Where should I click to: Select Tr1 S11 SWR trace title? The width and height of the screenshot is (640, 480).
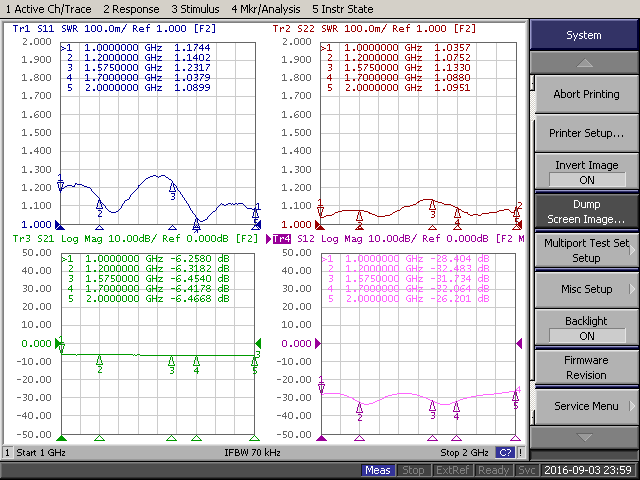114,29
